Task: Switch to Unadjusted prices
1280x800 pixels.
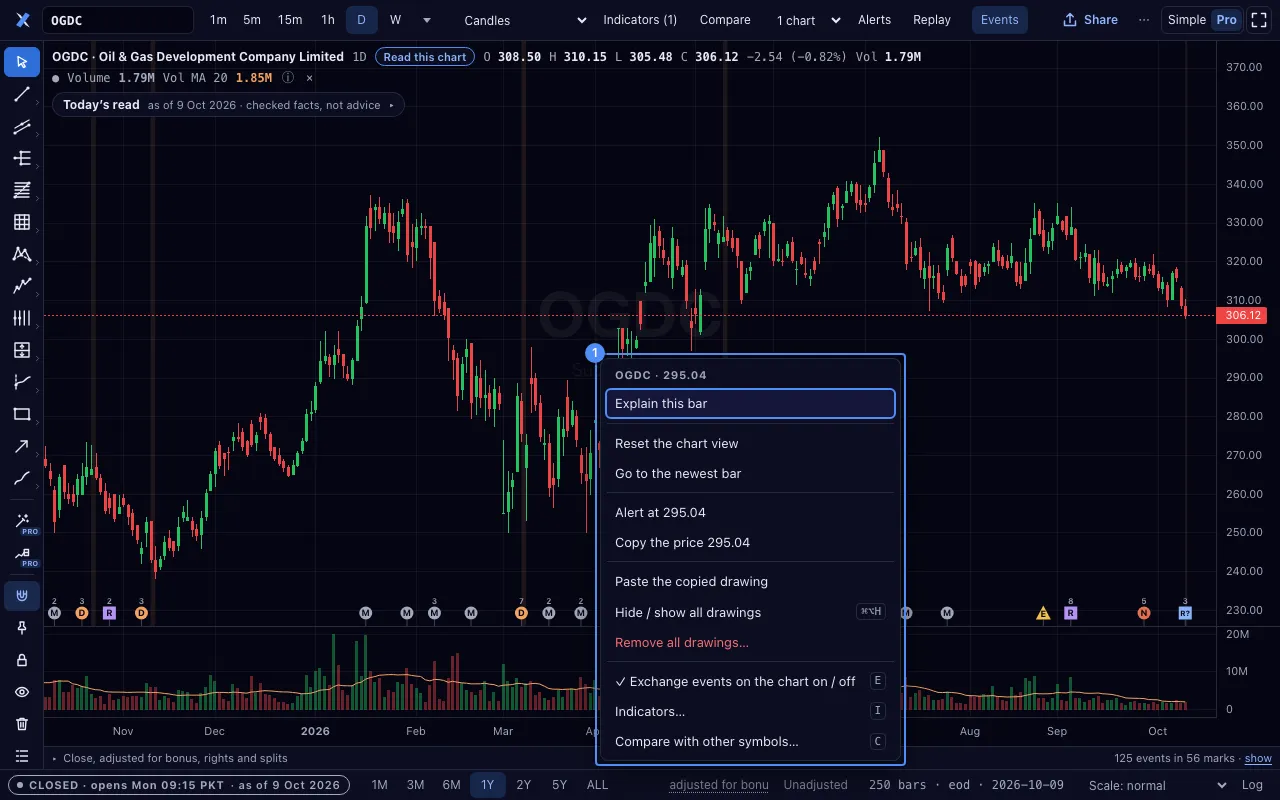Action: [815, 785]
